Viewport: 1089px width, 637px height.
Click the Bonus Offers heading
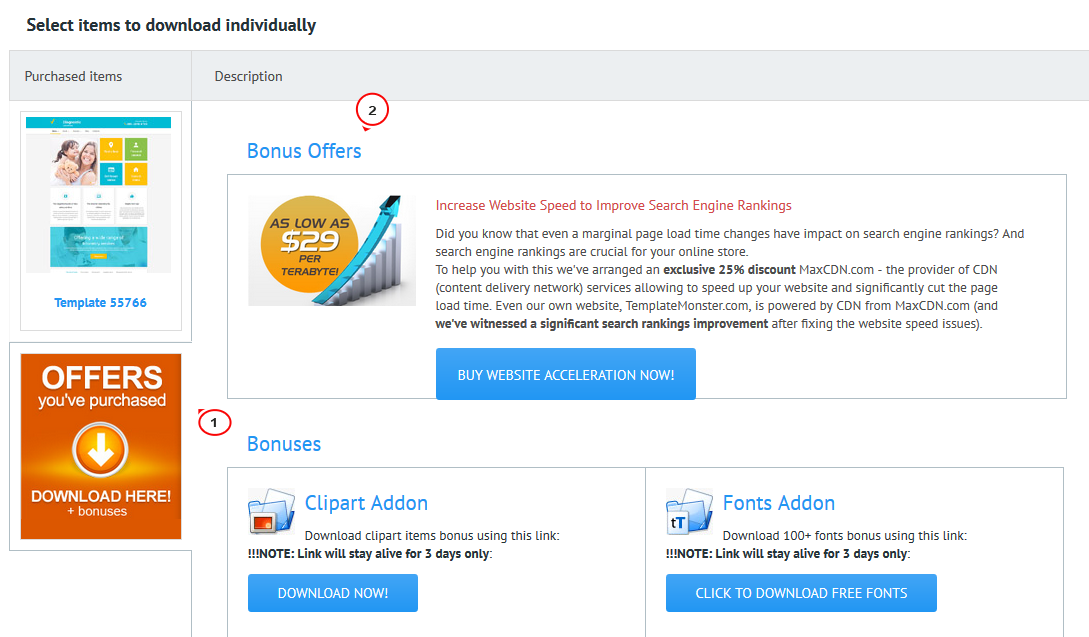[304, 151]
